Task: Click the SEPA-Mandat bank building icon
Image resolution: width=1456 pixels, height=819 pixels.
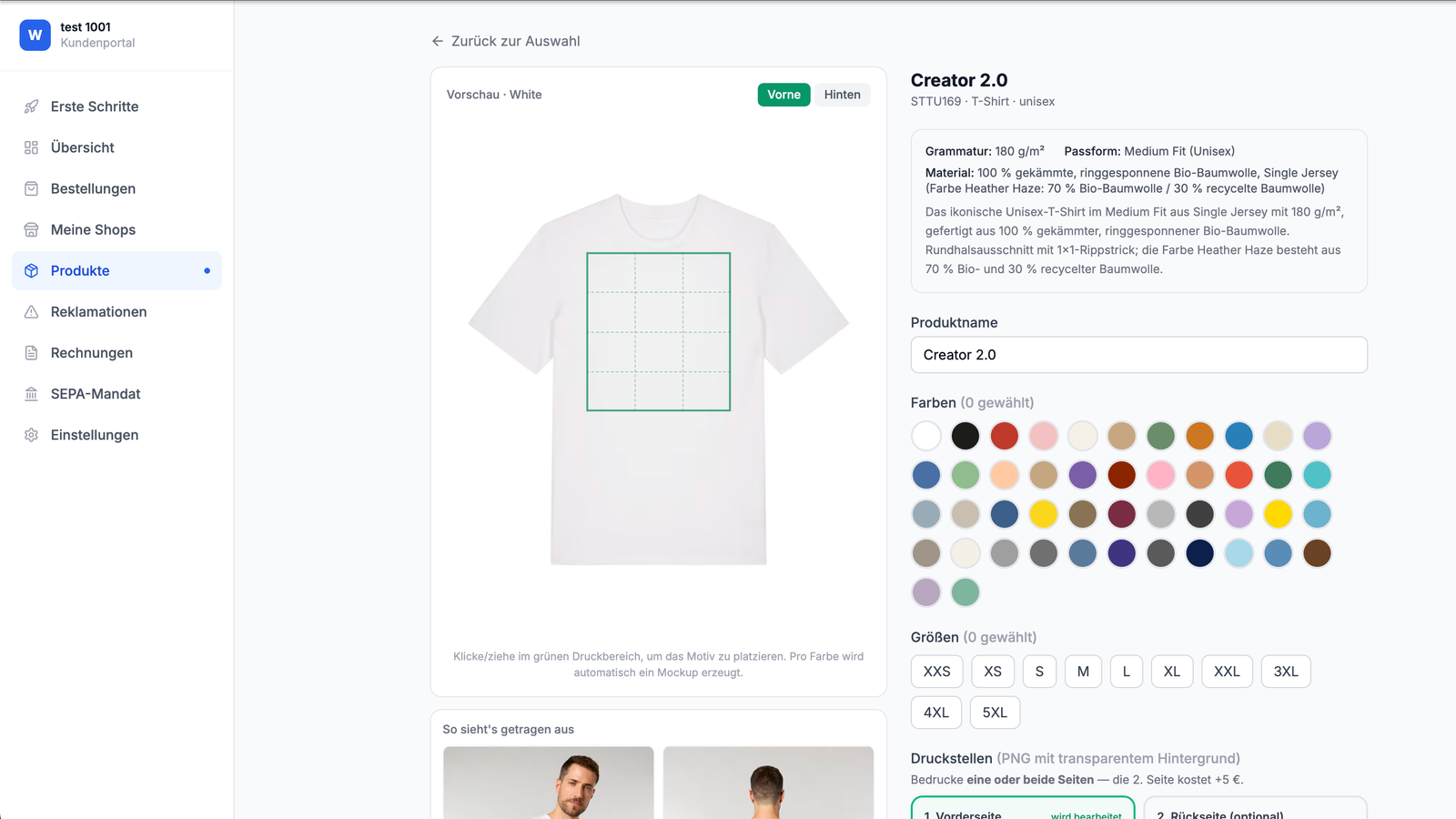Action: (x=31, y=394)
